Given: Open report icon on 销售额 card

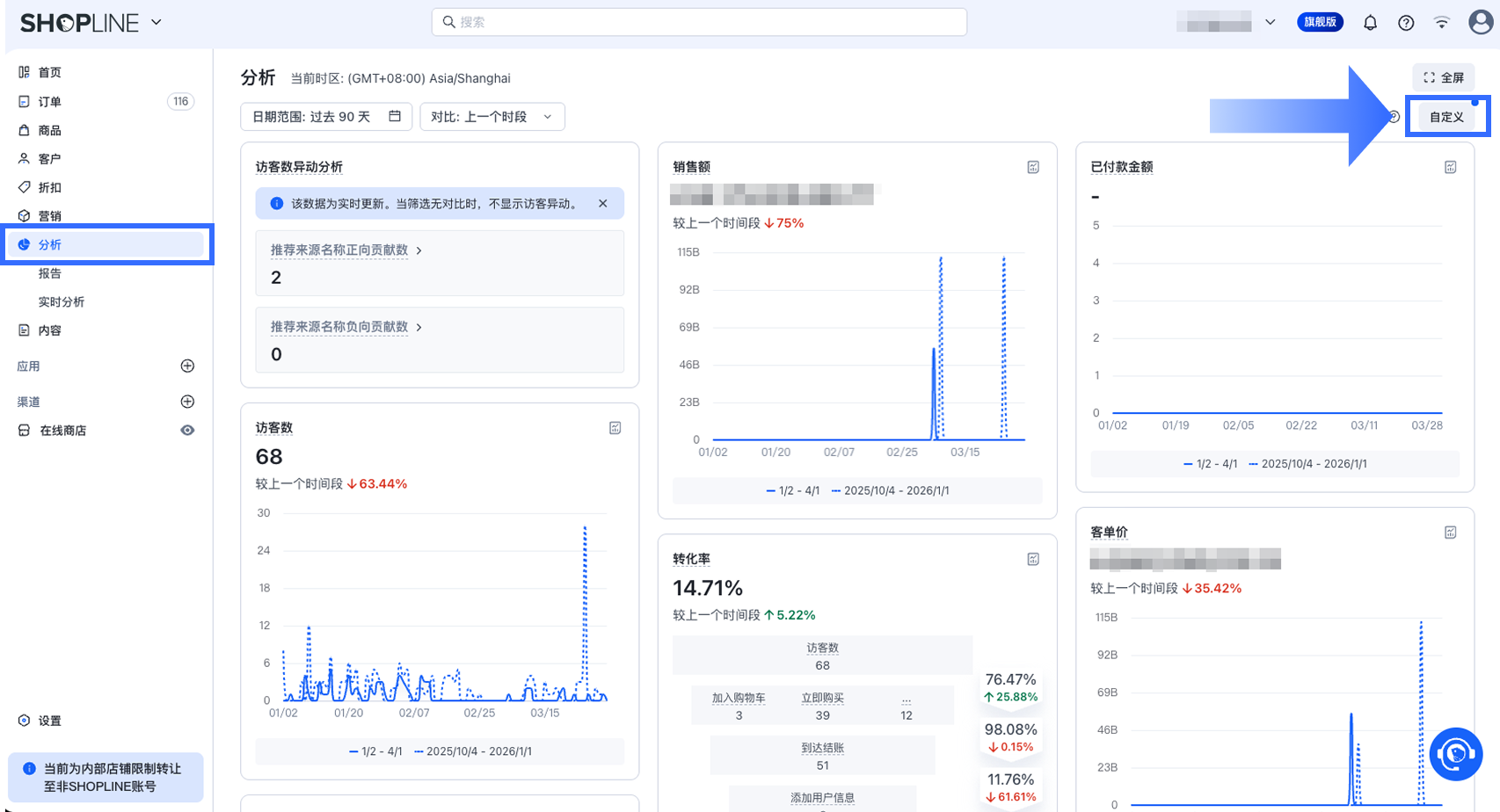Looking at the screenshot, I should pyautogui.click(x=1033, y=167).
